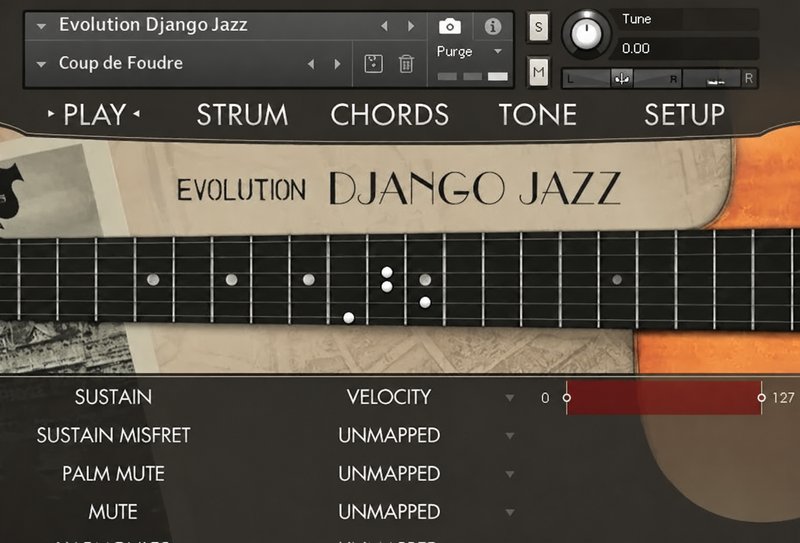The width and height of the screenshot is (800, 543).
Task: Mute the instrument with the M button
Action: (x=539, y=71)
